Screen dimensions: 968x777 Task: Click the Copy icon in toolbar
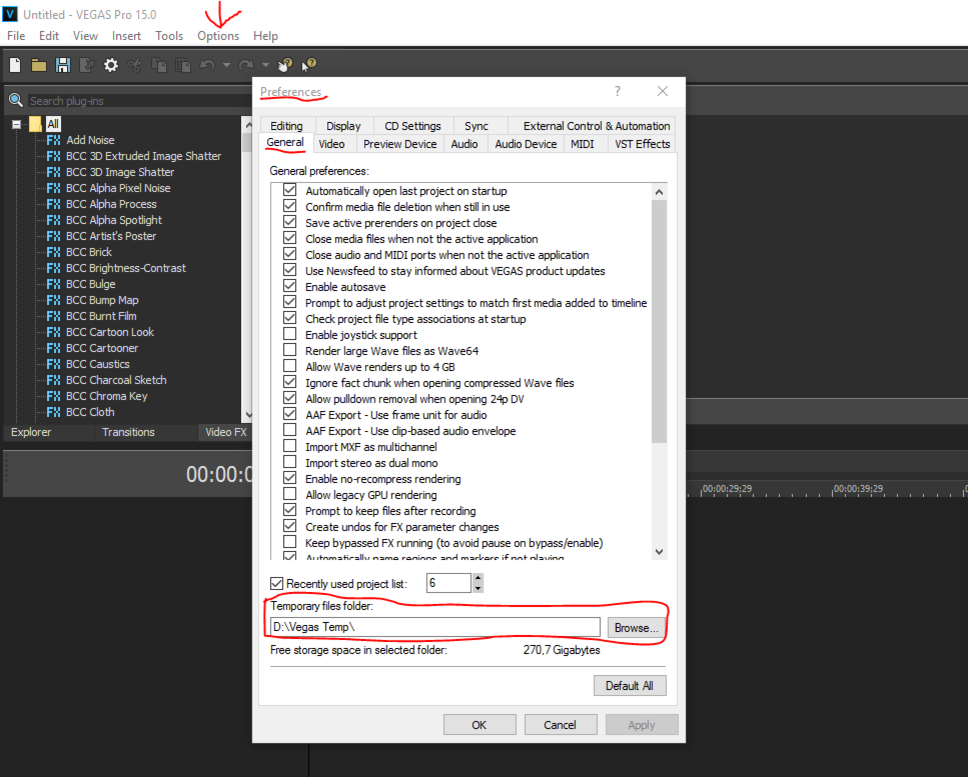pyautogui.click(x=159, y=65)
